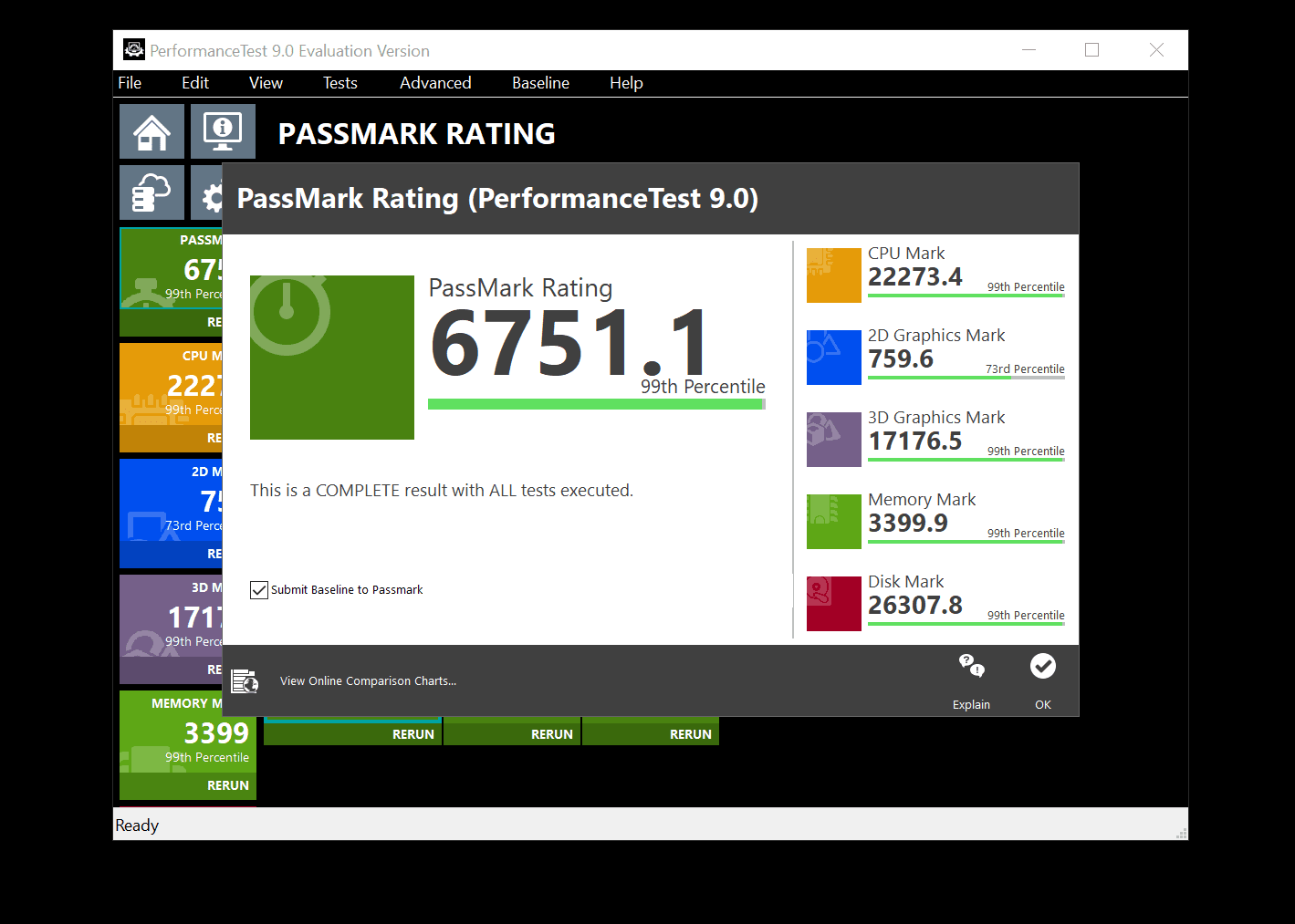Click the blue 2D Graphics Mark icon

pos(834,358)
